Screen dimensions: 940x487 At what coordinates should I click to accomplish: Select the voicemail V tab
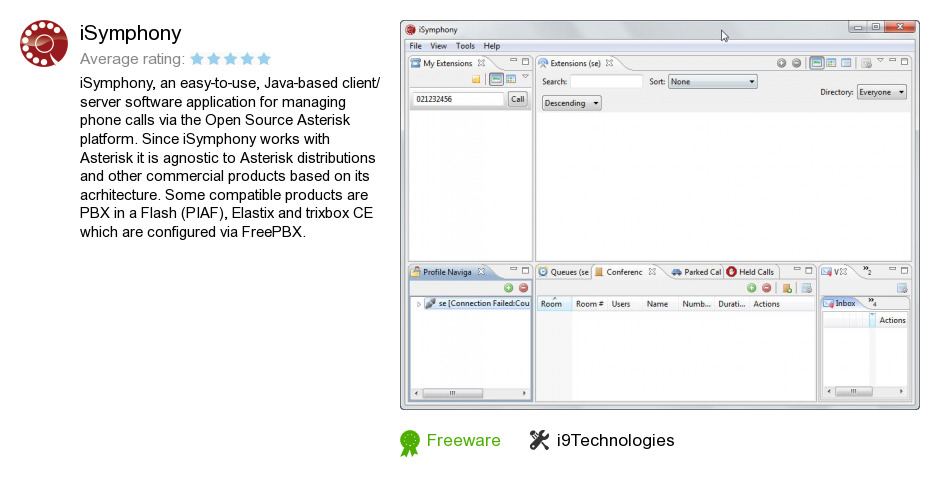click(x=833, y=272)
